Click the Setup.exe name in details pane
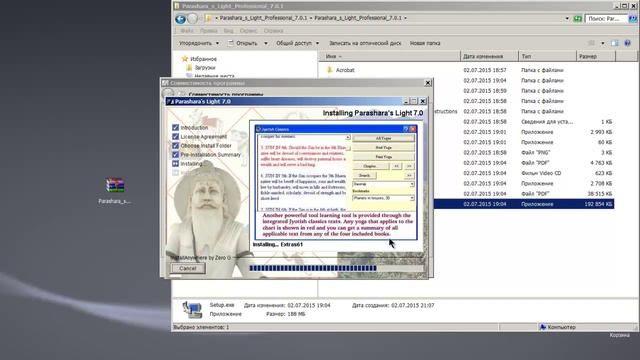640x360 pixels. click(222, 305)
